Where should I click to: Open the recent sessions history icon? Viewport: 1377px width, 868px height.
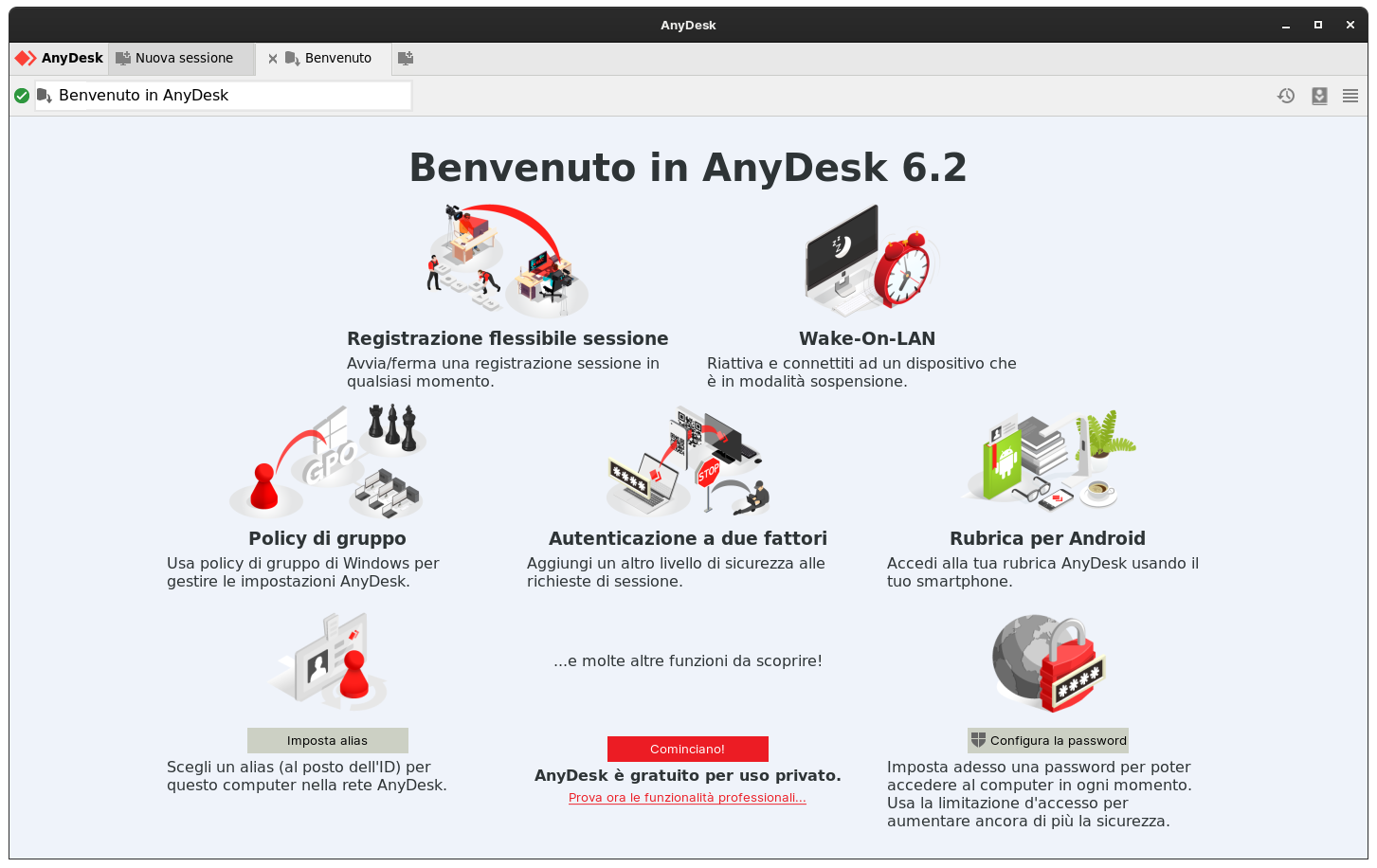(x=1286, y=96)
